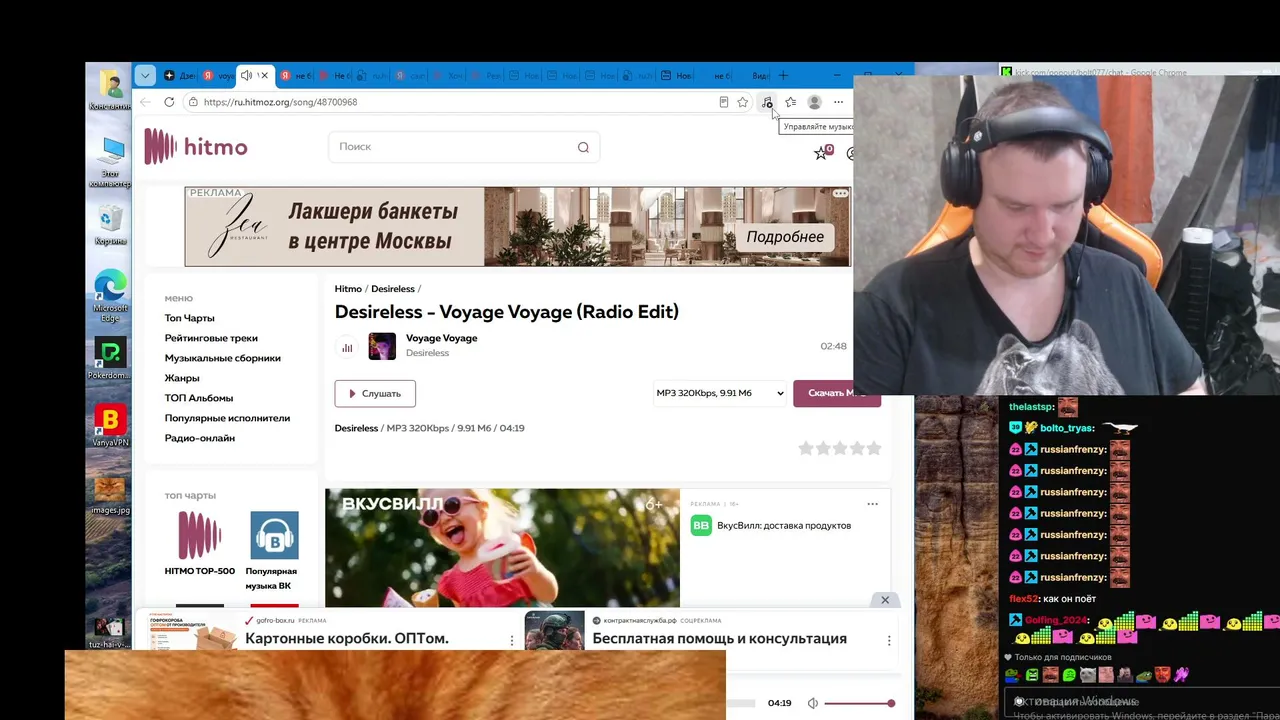1280x720 pixels.
Task: Click the address bar URL field
Action: pos(450,102)
